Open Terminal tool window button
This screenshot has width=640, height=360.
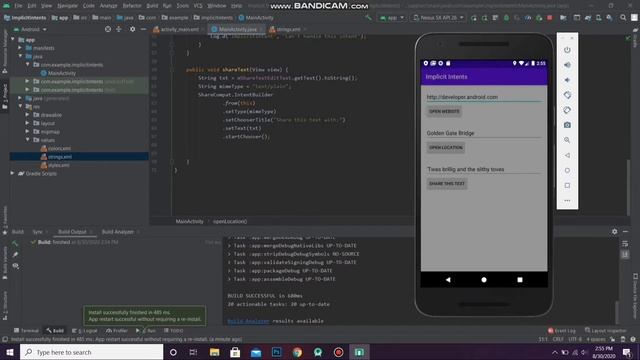coord(26,331)
